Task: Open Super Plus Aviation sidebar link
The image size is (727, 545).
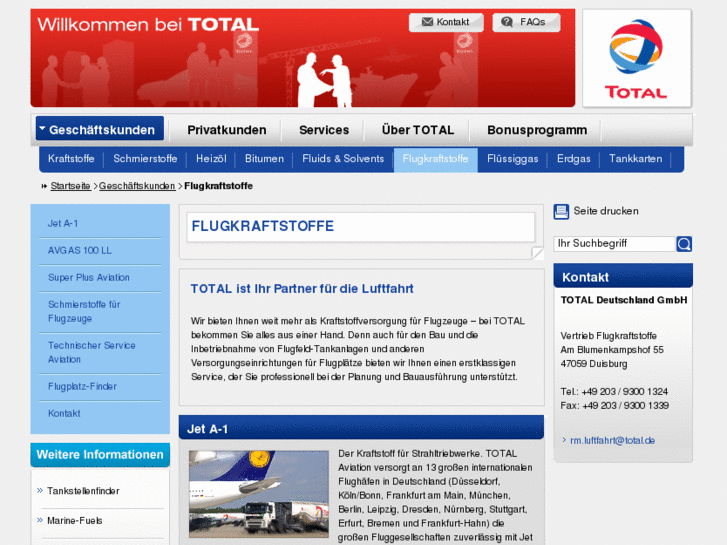Action: (89, 277)
